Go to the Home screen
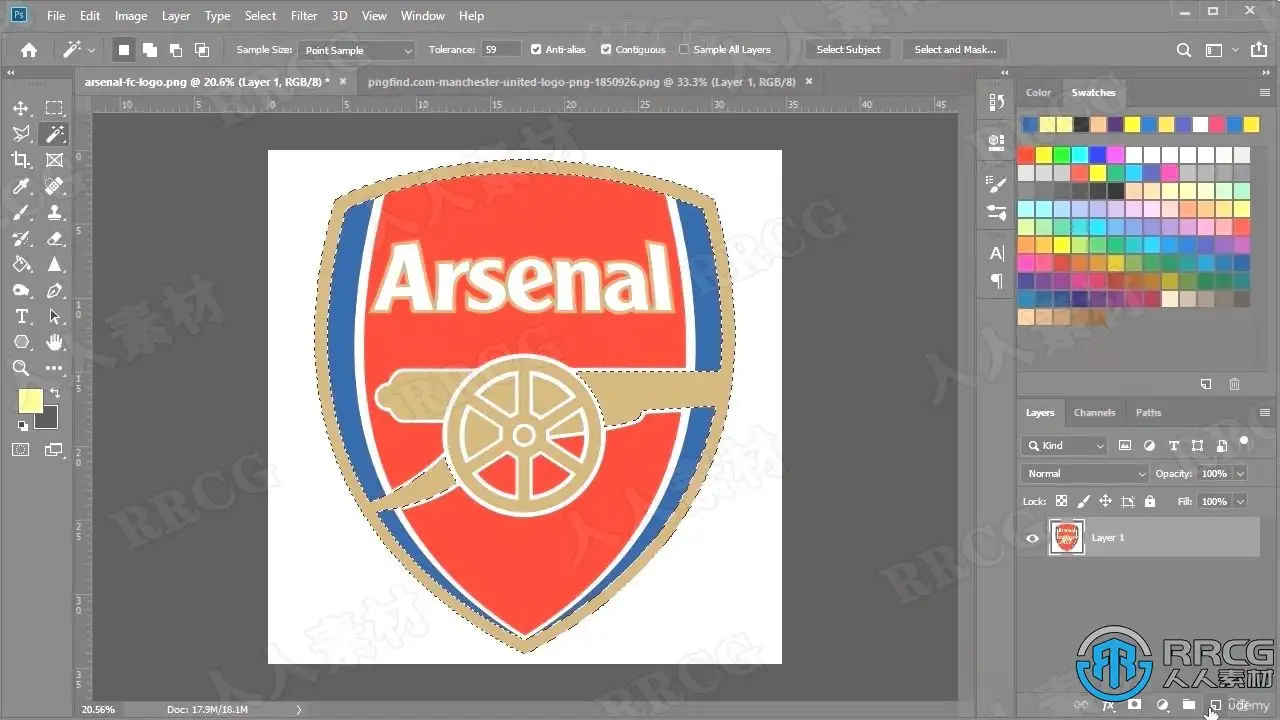This screenshot has height=720, width=1280. [29, 50]
